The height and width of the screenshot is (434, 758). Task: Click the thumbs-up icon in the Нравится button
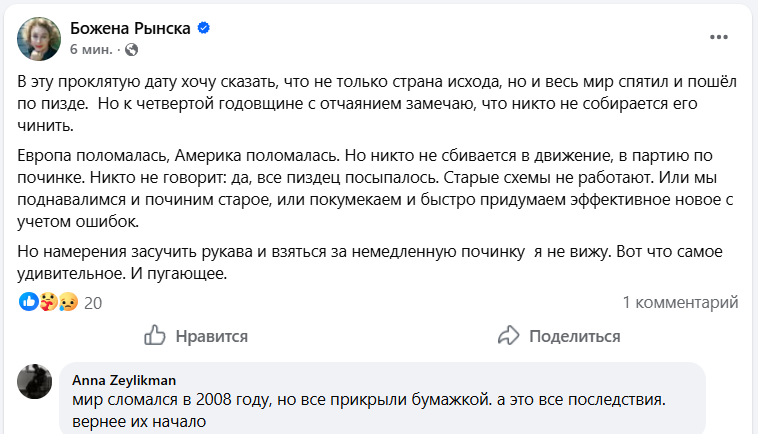click(155, 335)
